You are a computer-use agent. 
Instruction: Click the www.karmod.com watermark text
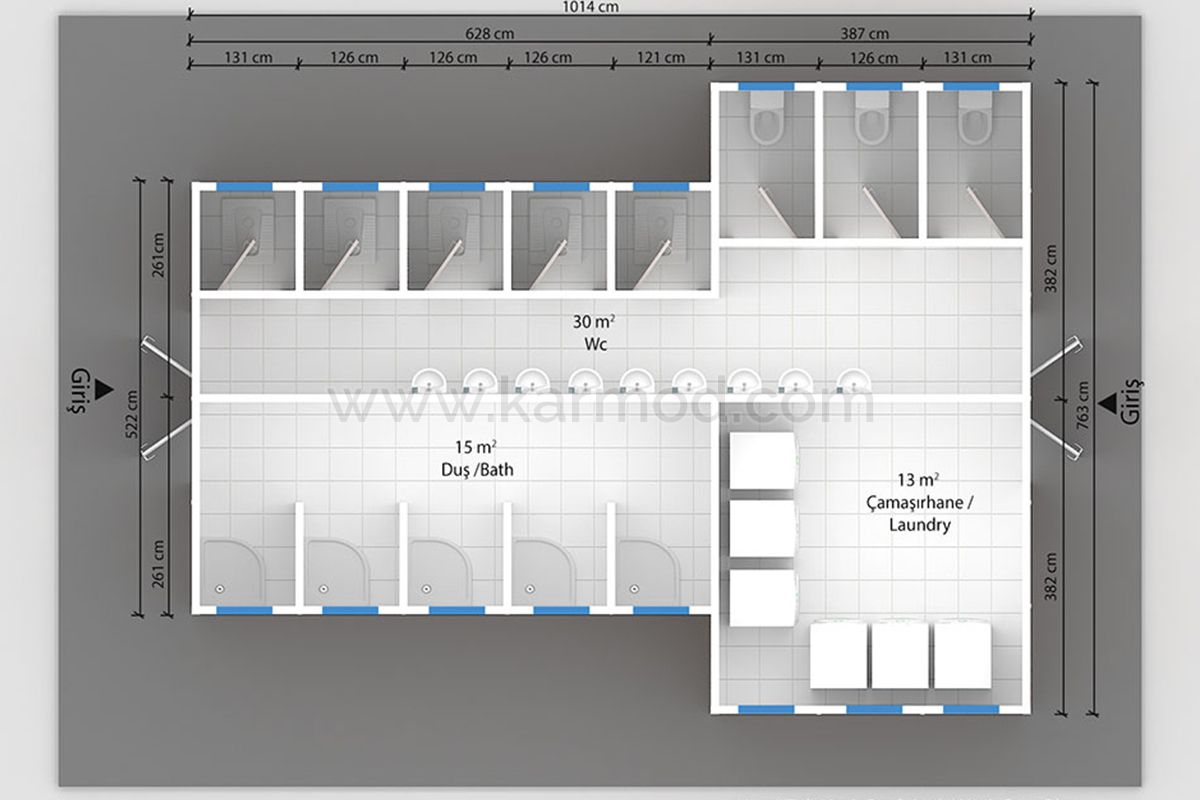[602, 406]
